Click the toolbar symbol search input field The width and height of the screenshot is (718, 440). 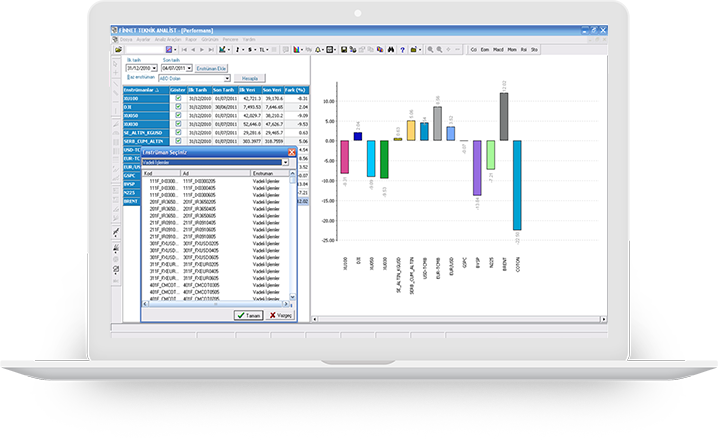pyautogui.click(x=145, y=49)
